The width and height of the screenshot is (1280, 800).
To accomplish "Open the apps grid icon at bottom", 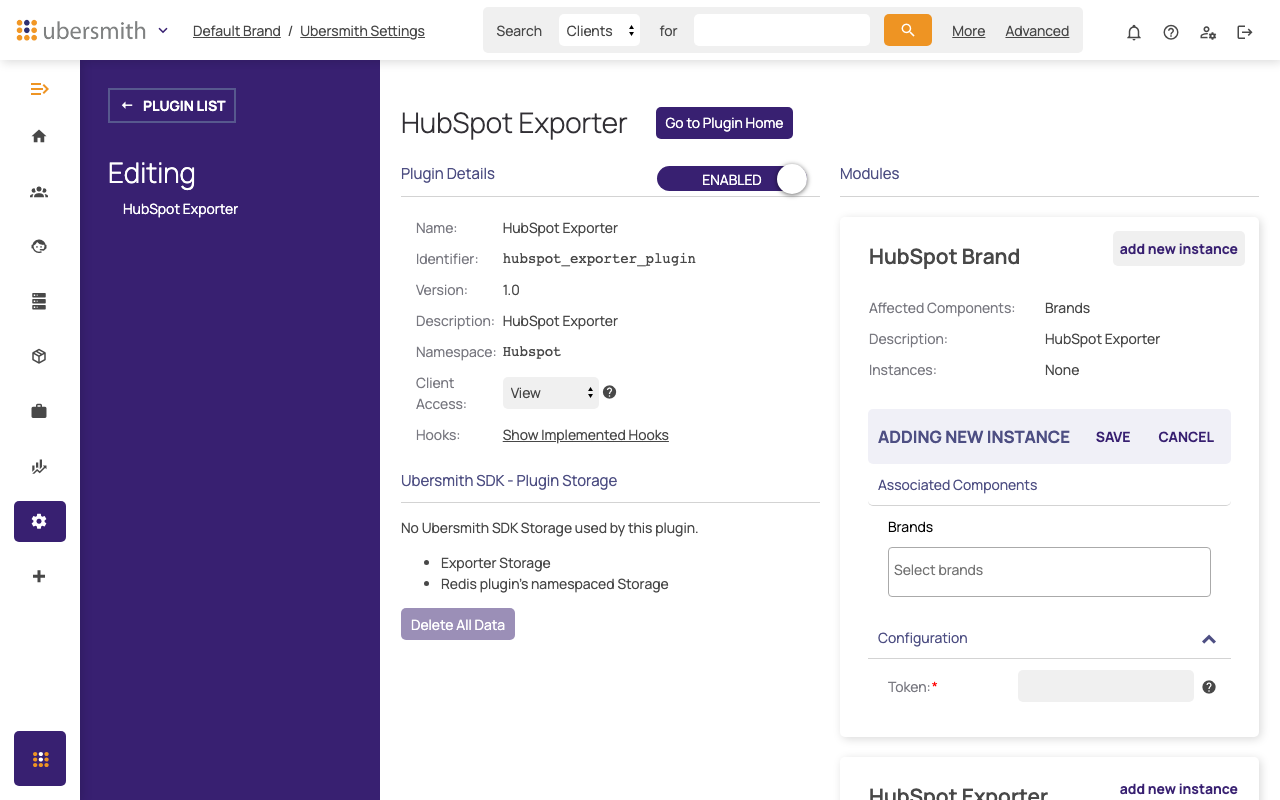I will click(x=40, y=759).
